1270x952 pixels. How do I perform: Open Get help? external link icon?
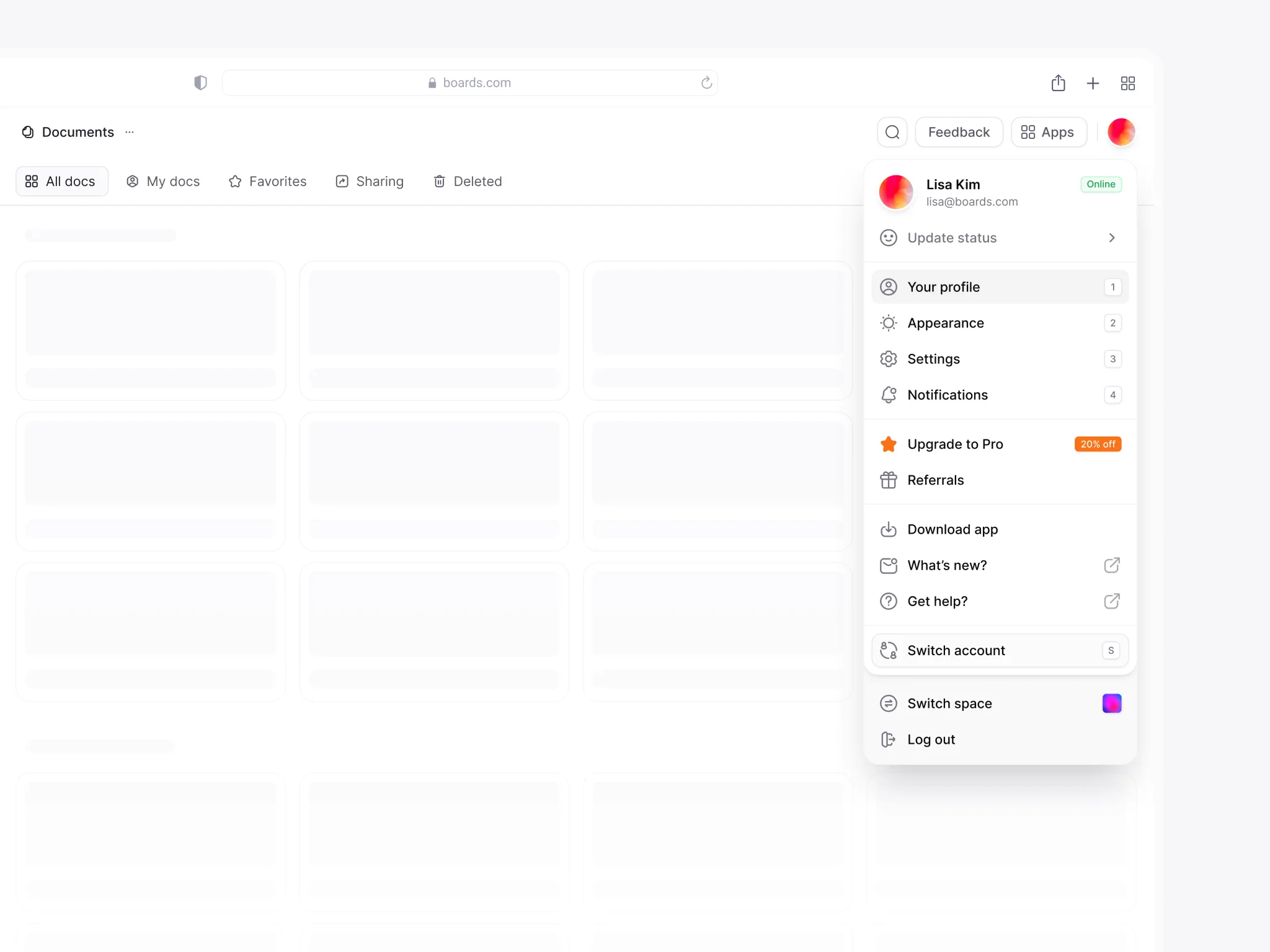pyautogui.click(x=1112, y=601)
